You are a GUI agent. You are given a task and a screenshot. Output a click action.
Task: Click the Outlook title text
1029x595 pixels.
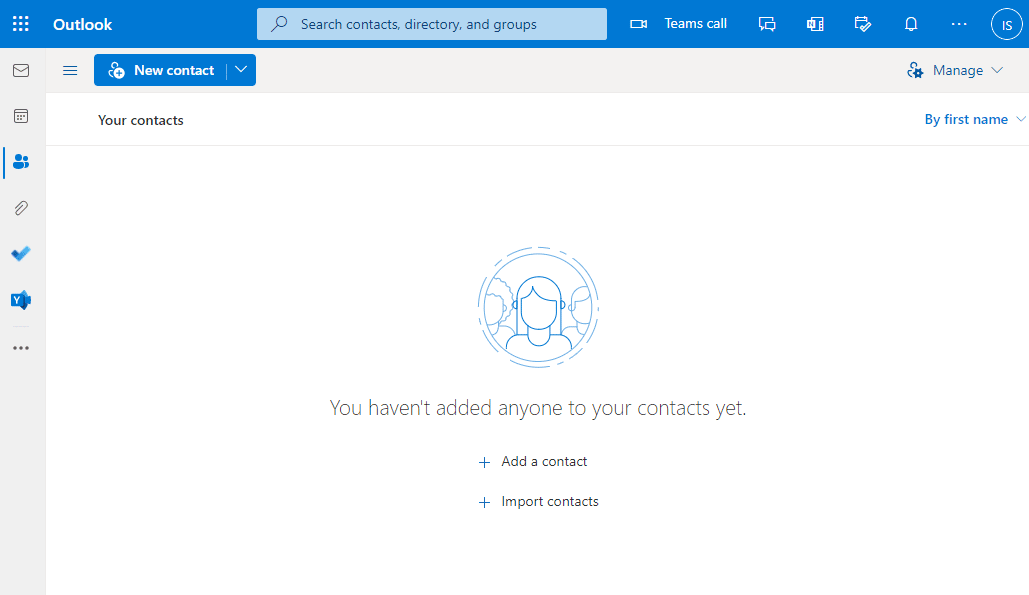[83, 24]
